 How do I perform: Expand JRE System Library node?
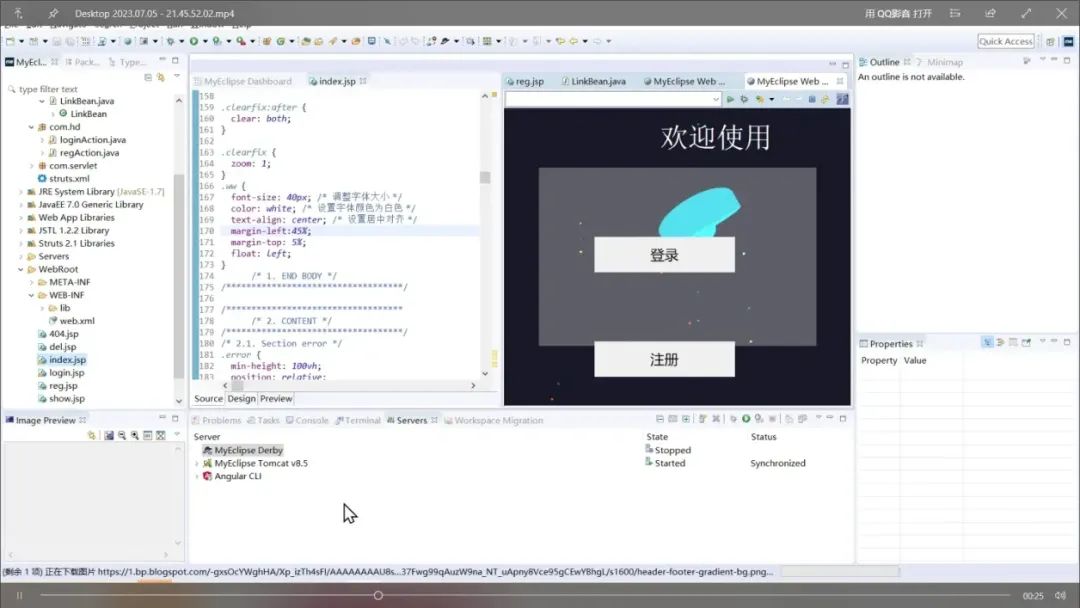point(21,192)
